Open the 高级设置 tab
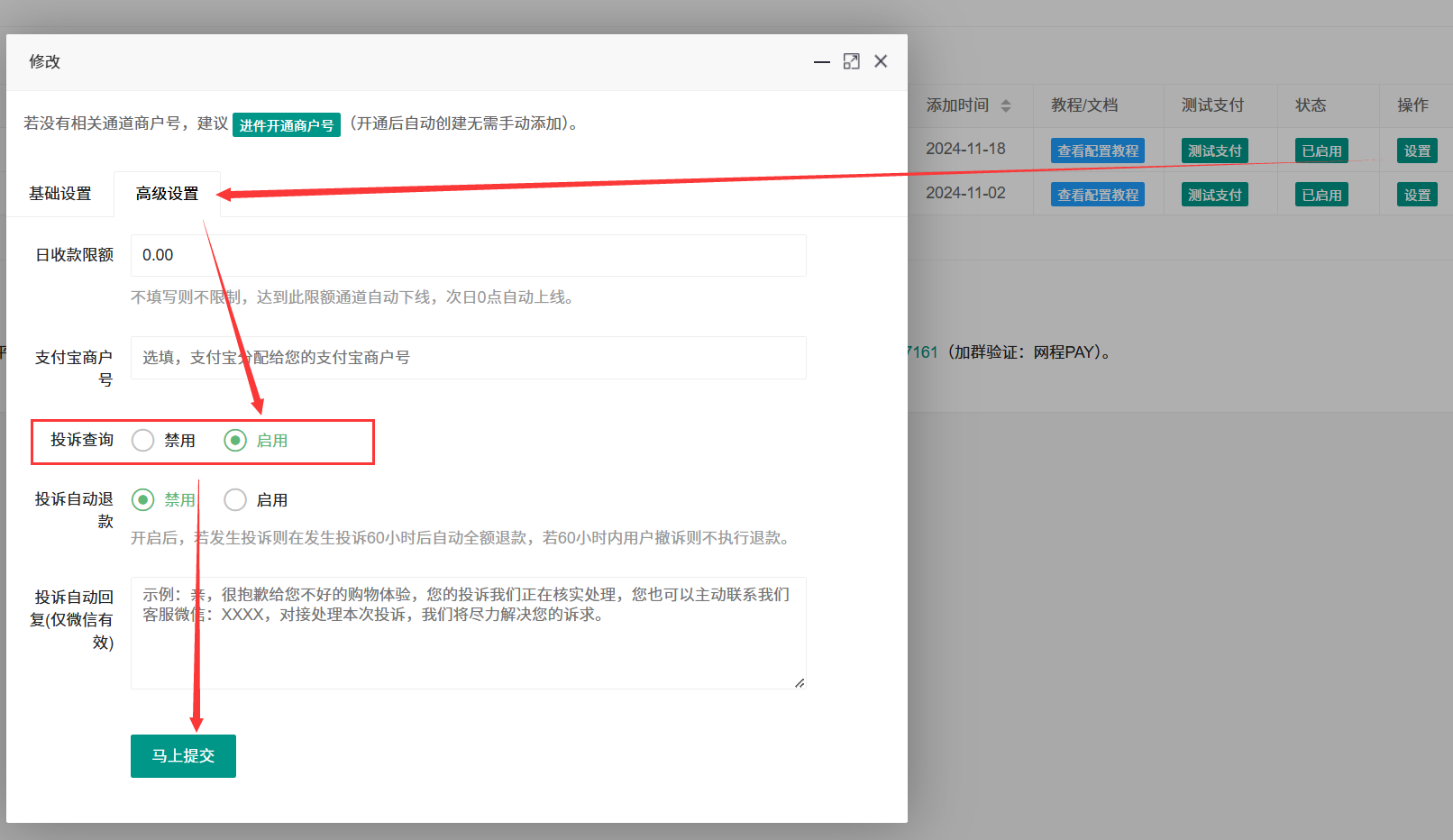 167,194
